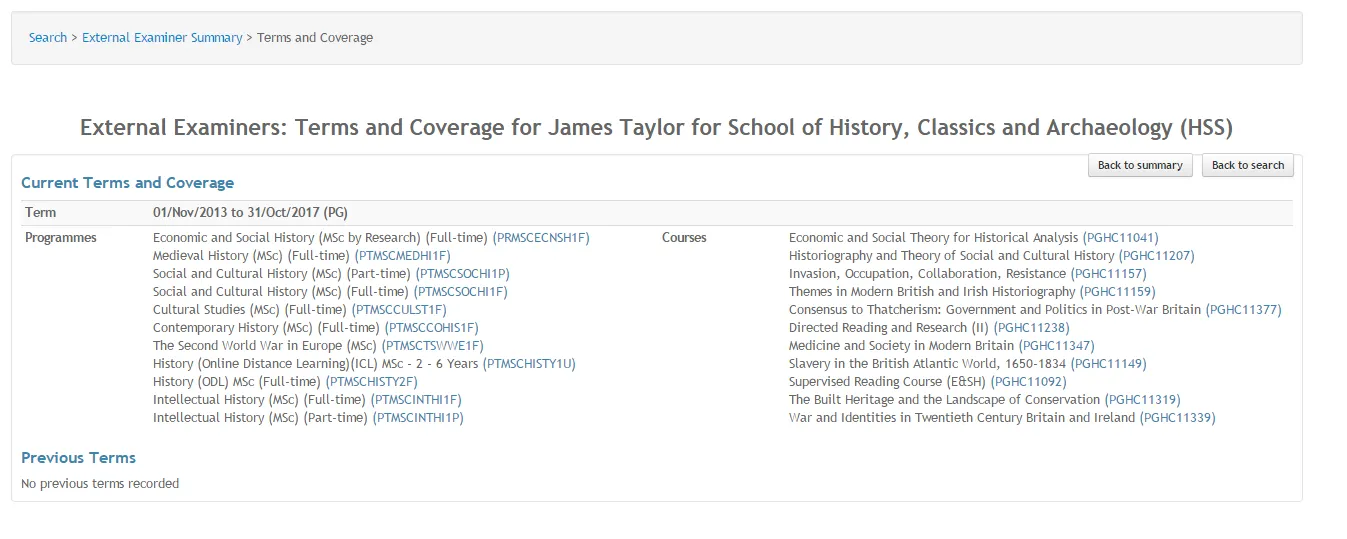This screenshot has height=539, width=1347.
Task: Select the term dates 01/Nov/2013 to 31/Oct/2017 (PG)
Action: coord(250,213)
